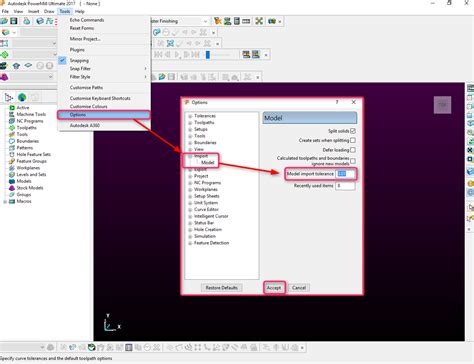Click the globe icon above the explorer tree
474x364 pixels.
pyautogui.click(x=22, y=97)
